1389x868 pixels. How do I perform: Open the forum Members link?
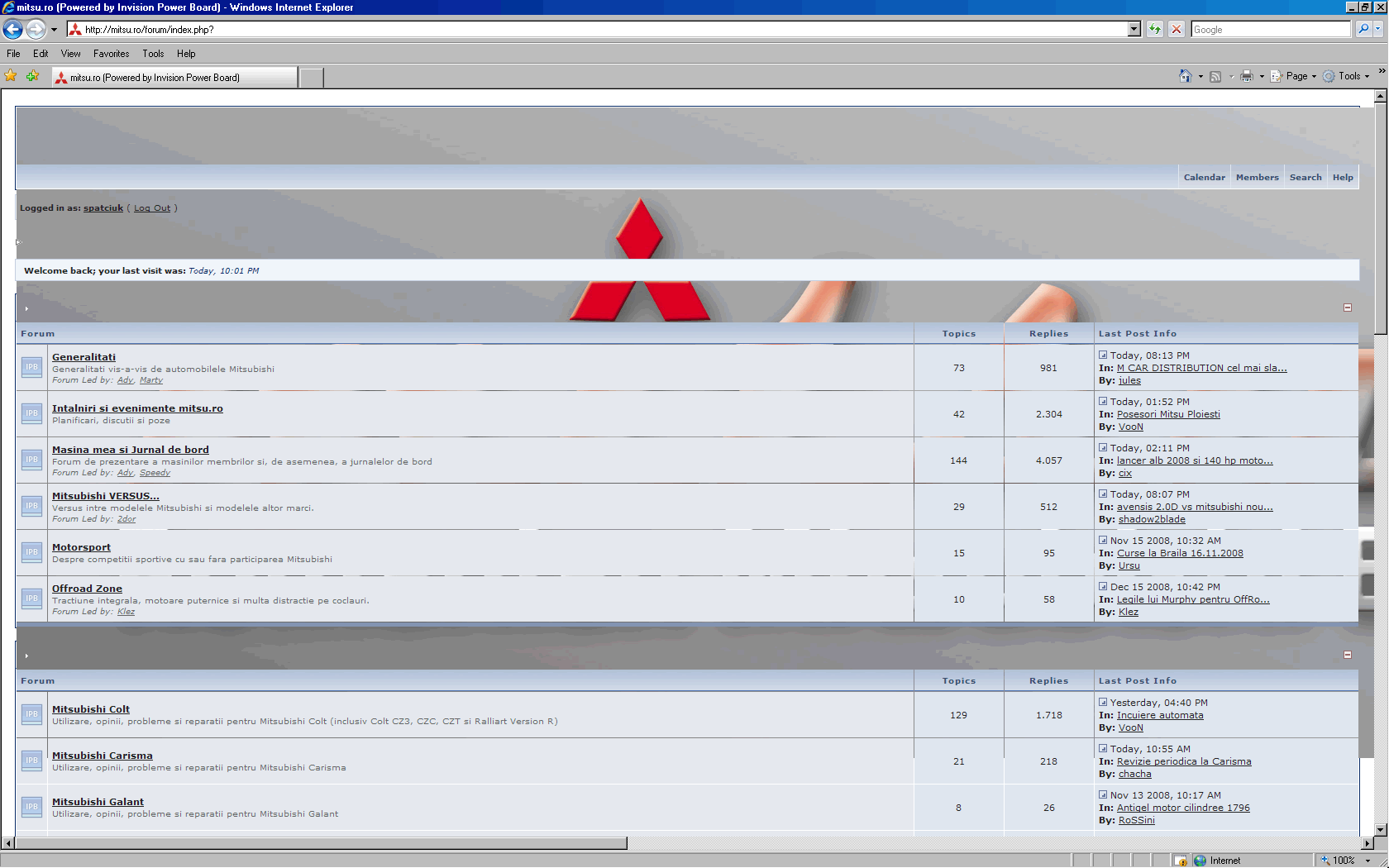[1257, 177]
